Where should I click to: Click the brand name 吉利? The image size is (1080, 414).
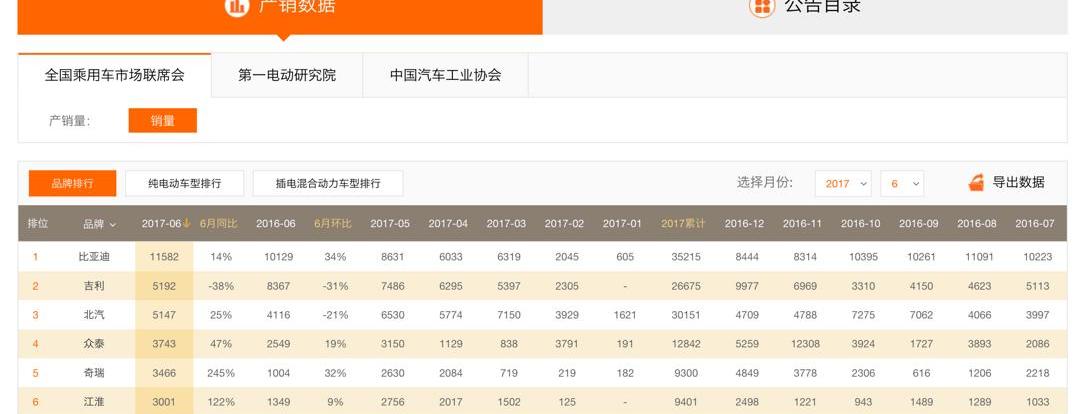(x=94, y=286)
